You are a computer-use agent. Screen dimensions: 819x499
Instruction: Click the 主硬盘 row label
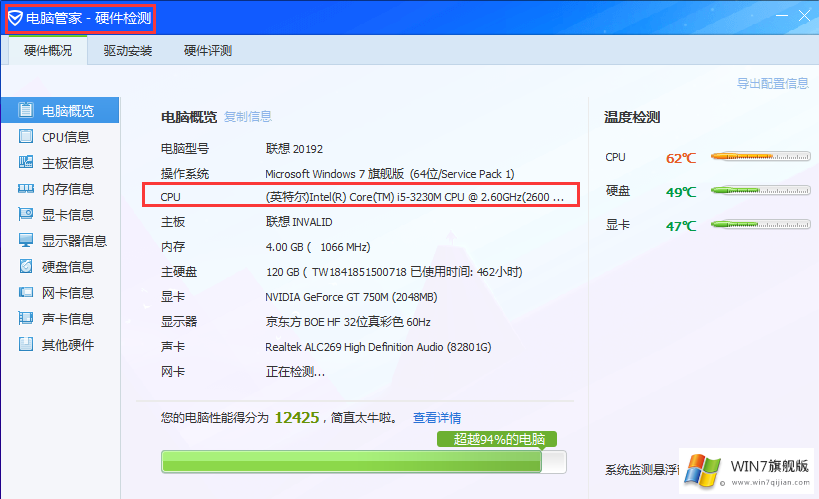point(179,272)
